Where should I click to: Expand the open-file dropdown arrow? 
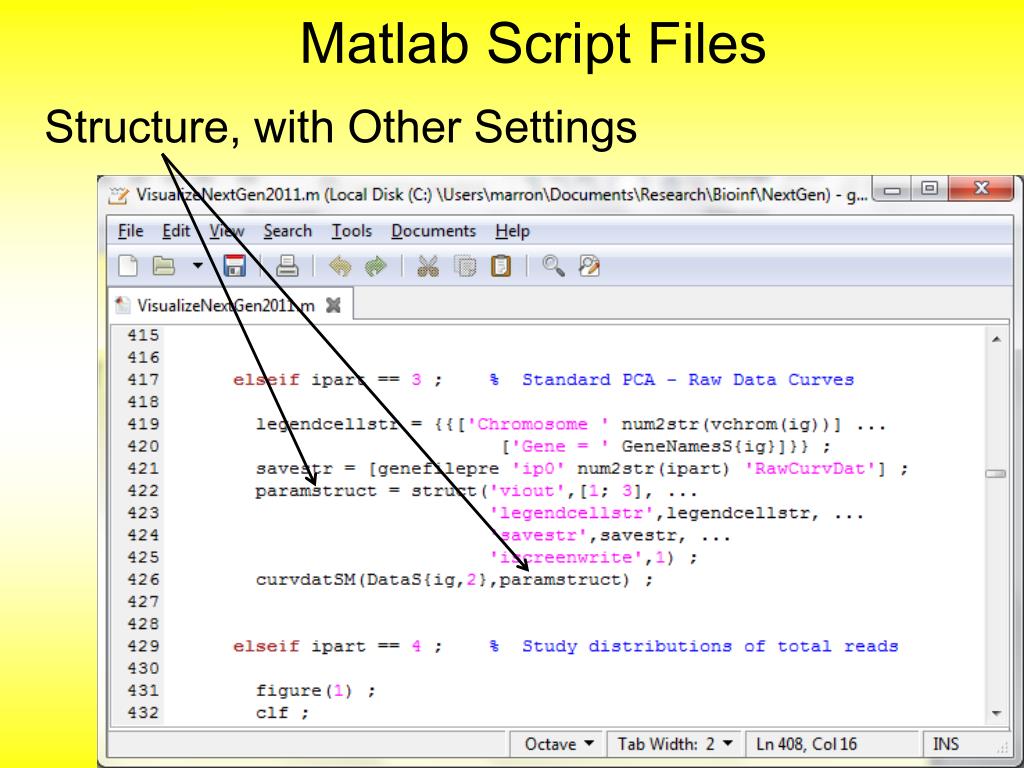click(x=197, y=266)
